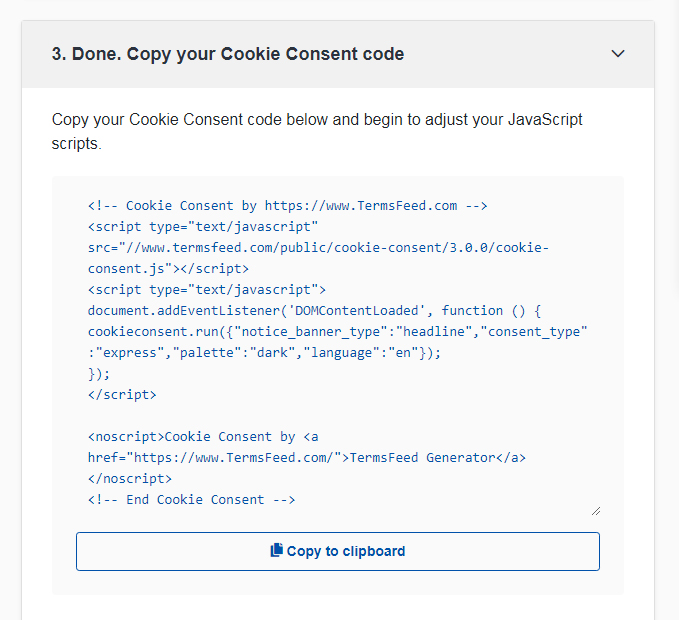This screenshot has width=679, height=620.
Task: Focus the Cookie Consent code textarea blank line
Action: coord(338,416)
